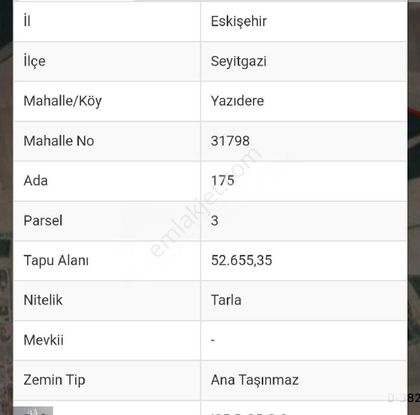
Task: Click the Parsel row label
Action: 43,221
